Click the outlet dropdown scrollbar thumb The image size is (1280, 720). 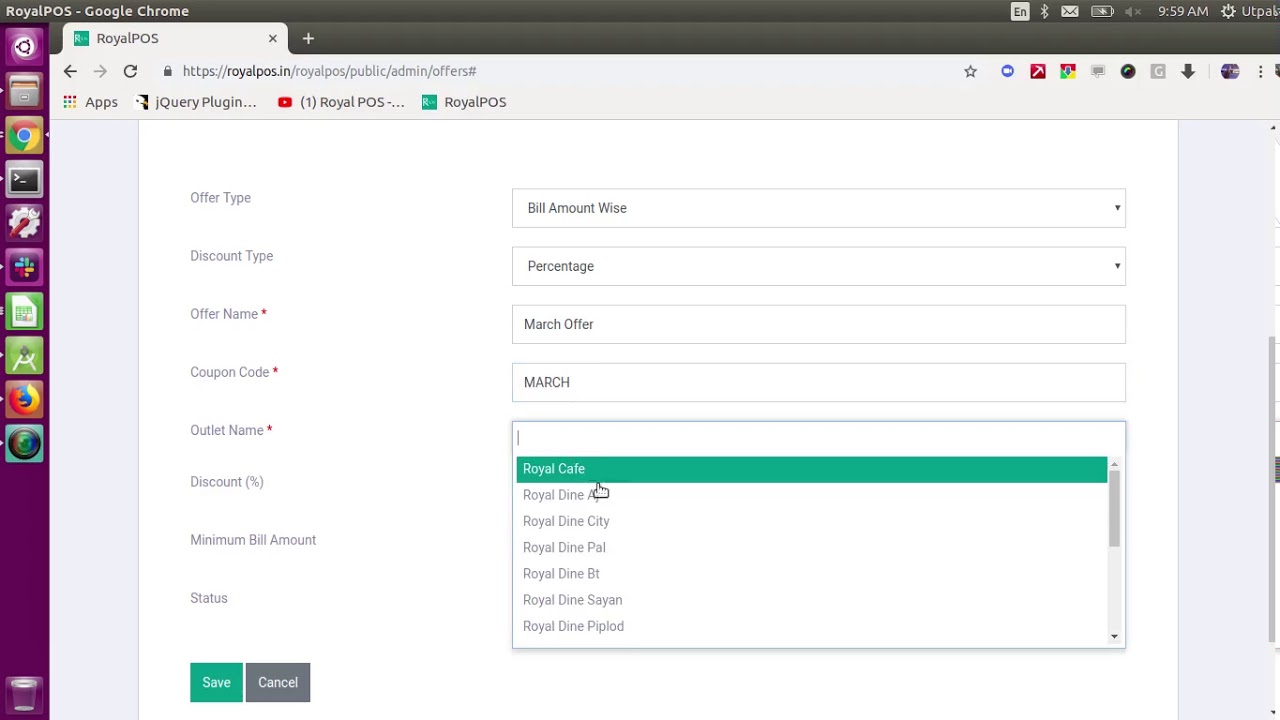[x=1114, y=508]
